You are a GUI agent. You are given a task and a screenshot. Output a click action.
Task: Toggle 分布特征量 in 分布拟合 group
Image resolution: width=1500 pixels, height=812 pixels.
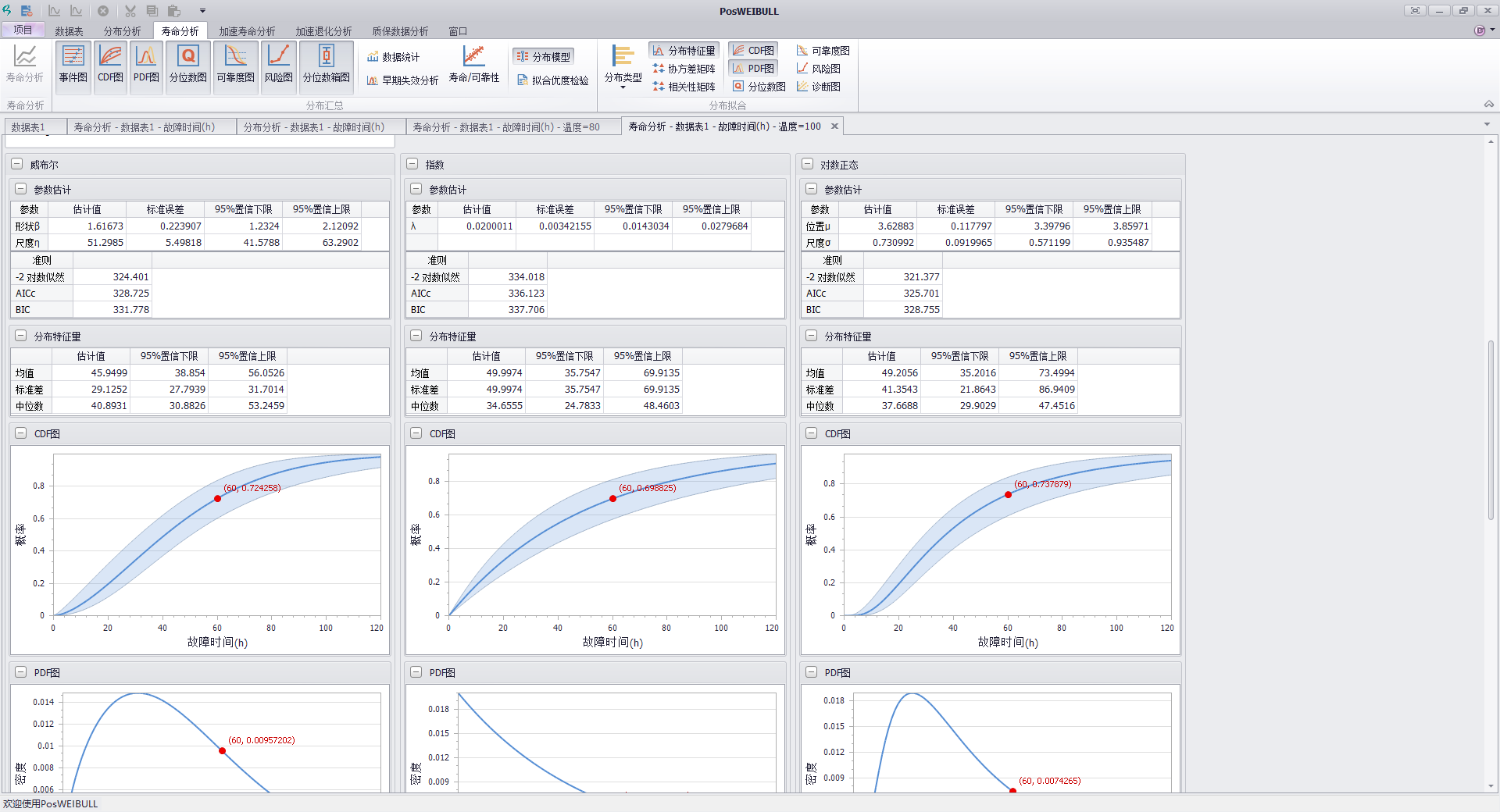[684, 51]
